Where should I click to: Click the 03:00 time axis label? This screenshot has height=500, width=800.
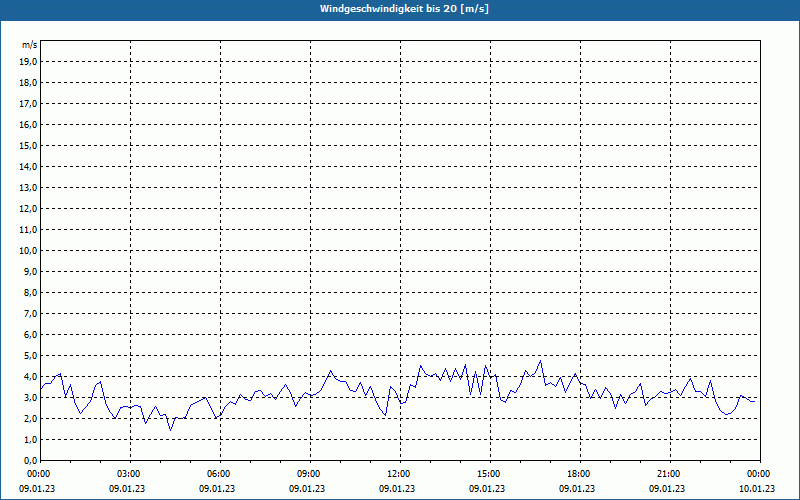(128, 474)
